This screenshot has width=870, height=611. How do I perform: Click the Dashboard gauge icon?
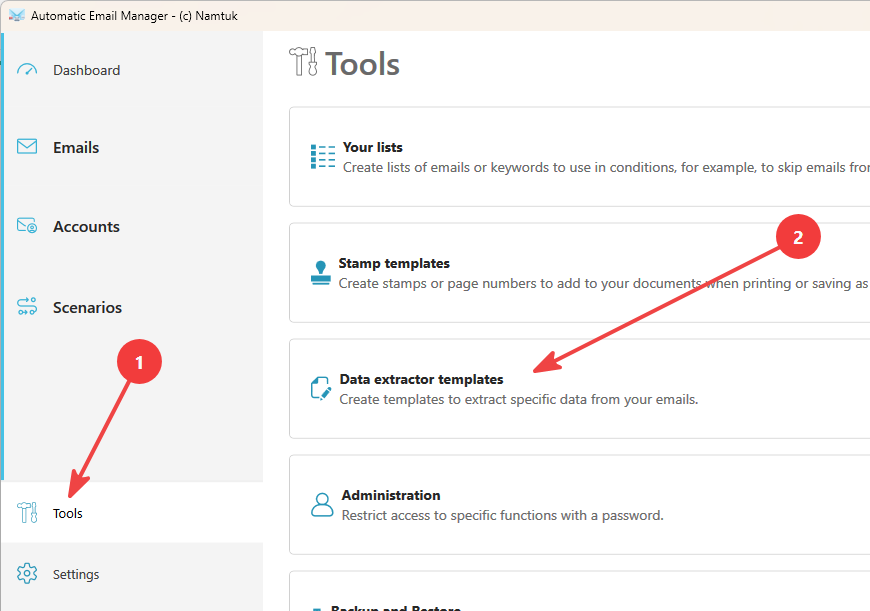[27, 70]
